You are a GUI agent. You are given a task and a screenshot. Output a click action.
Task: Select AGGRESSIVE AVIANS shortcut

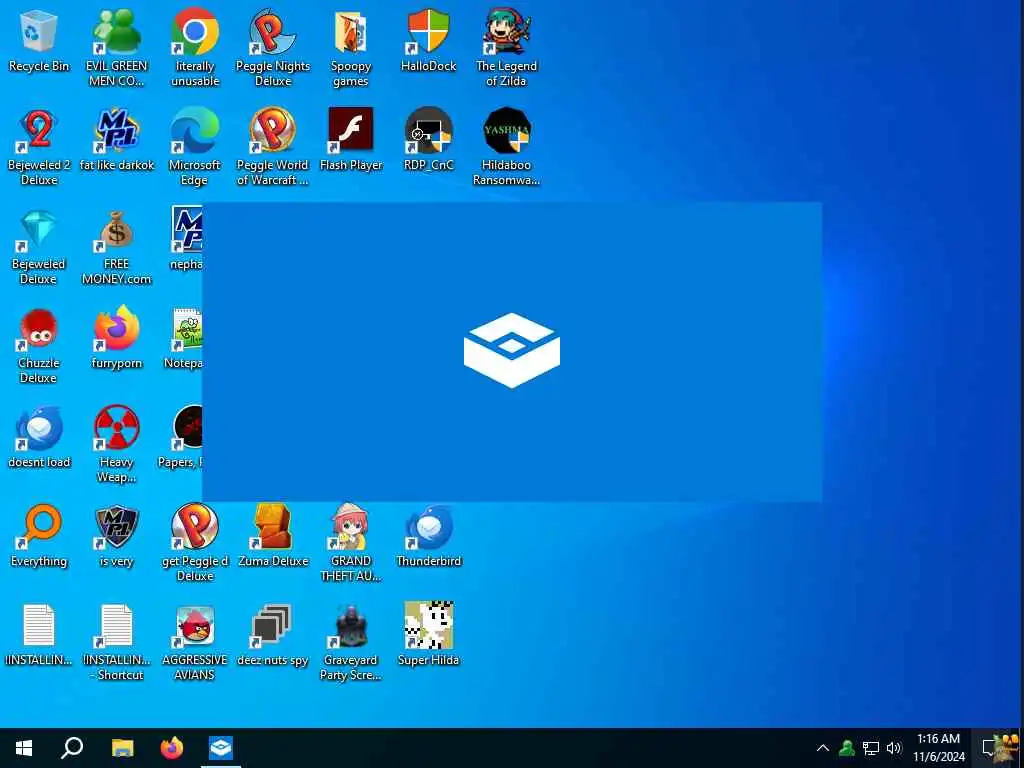pyautogui.click(x=195, y=644)
